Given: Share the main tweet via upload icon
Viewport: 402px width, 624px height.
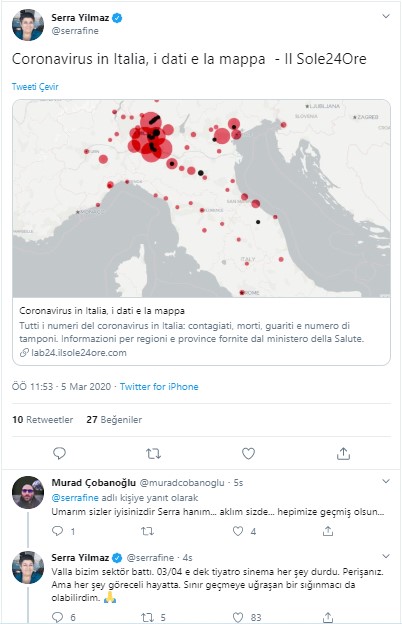Looking at the screenshot, I should (x=343, y=453).
